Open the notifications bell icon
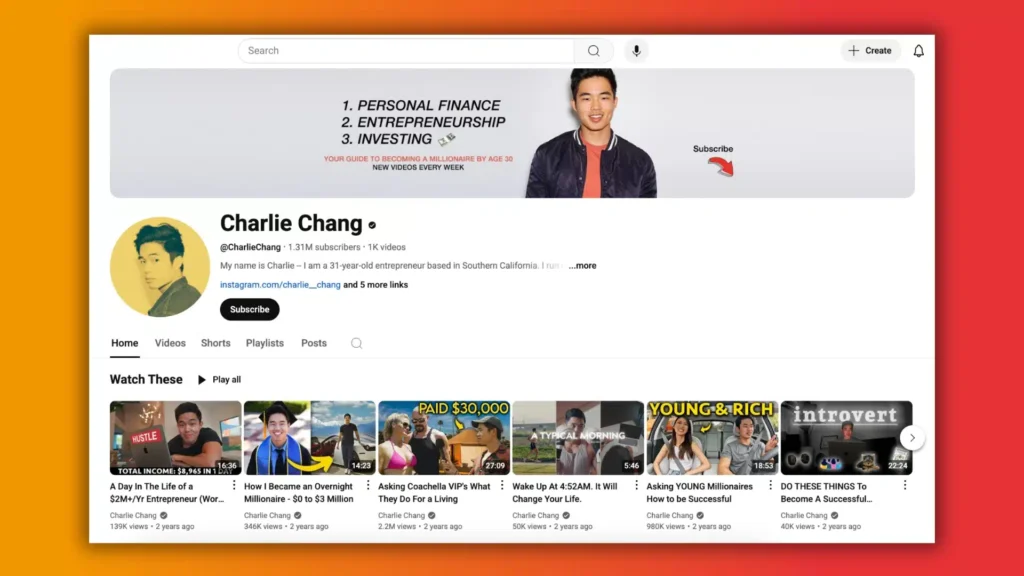 [919, 50]
